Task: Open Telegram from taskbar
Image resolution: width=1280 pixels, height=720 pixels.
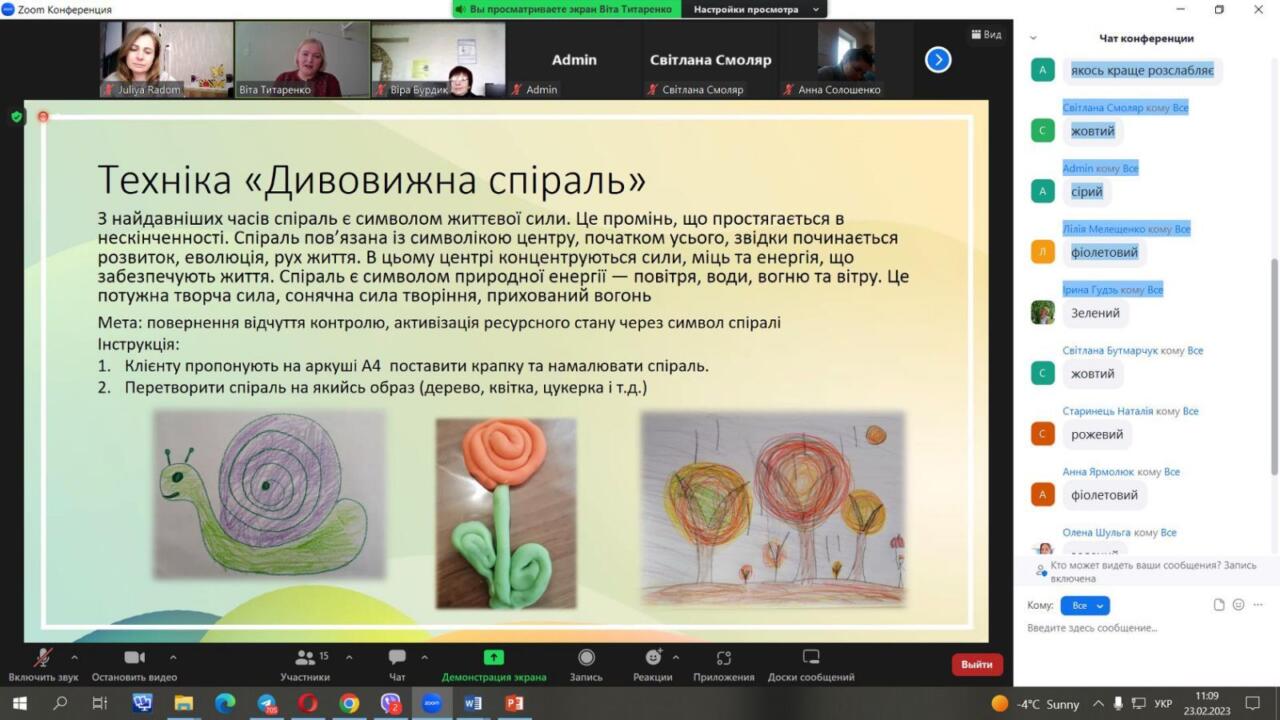Action: click(266, 703)
